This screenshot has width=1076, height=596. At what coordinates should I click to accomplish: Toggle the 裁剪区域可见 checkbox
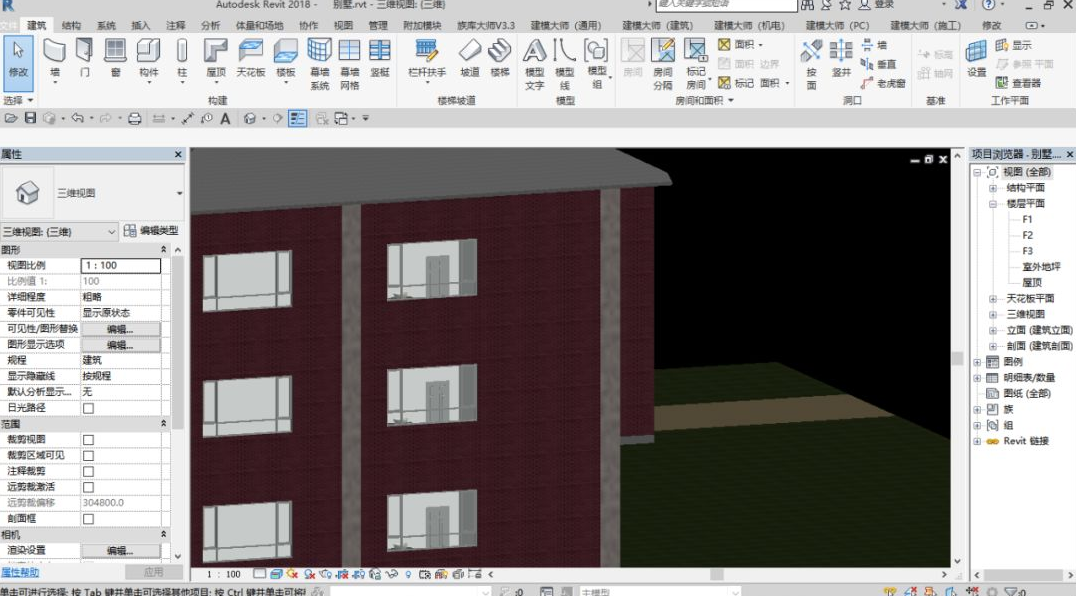coord(89,455)
